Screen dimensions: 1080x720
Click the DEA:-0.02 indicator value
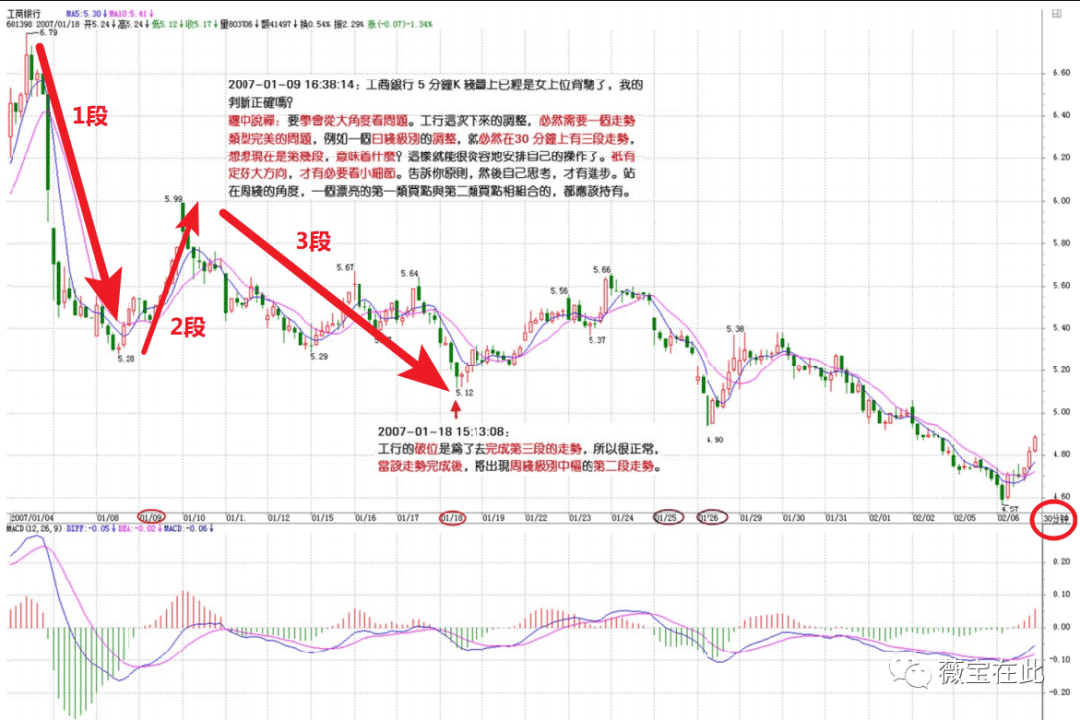(138, 528)
